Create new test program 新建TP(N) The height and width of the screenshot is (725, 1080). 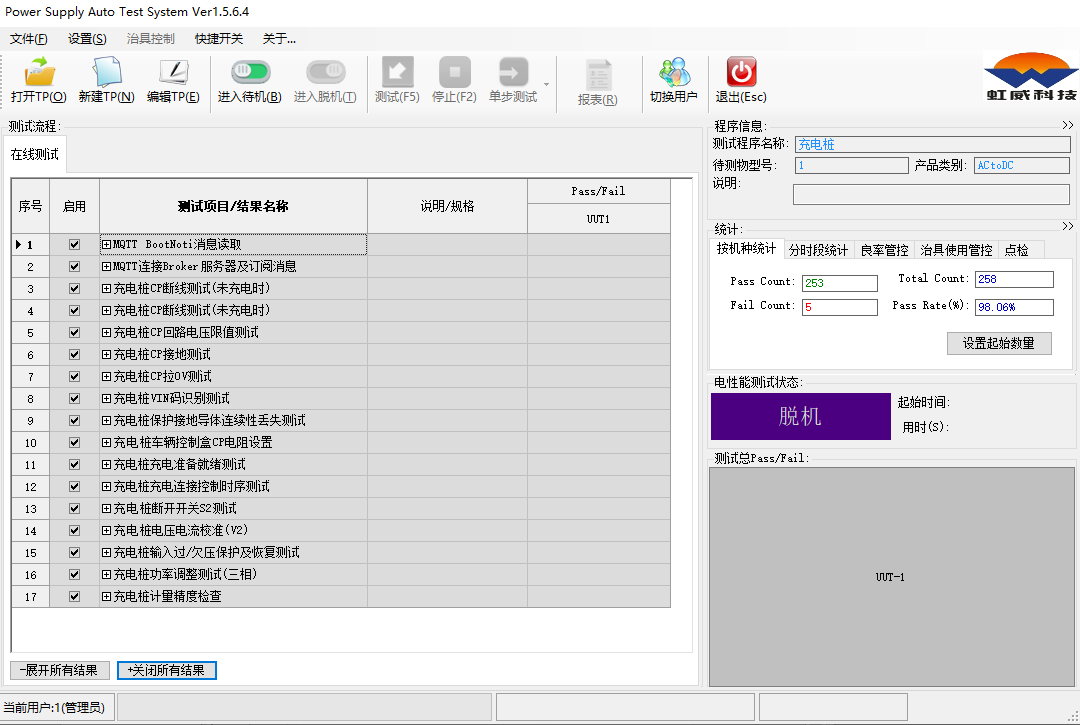[x=106, y=80]
